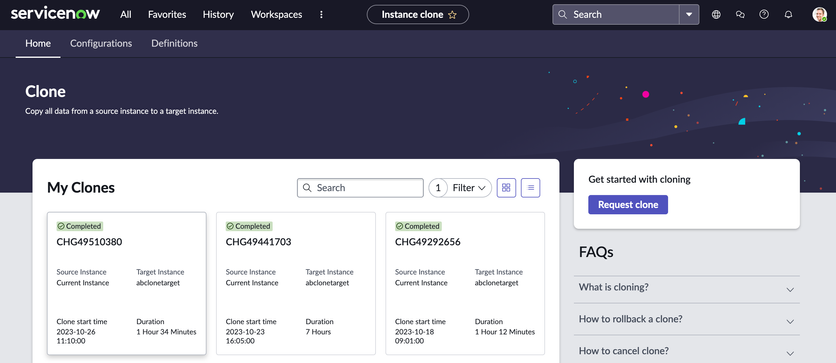Open the globe language selector

[x=716, y=15]
